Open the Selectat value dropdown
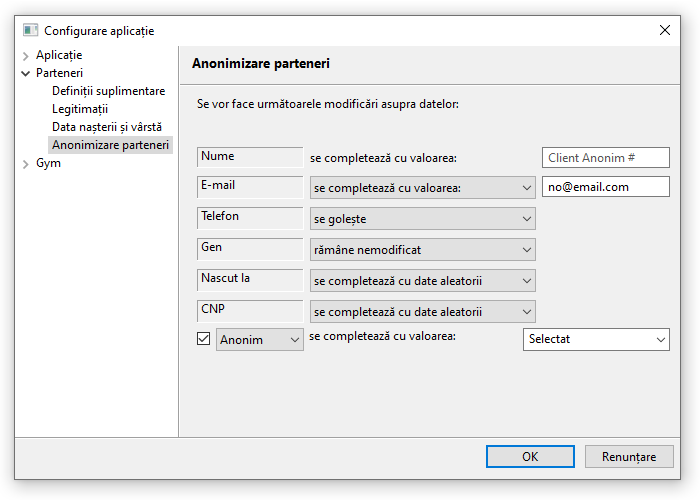Image resolution: width=700 pixels, height=500 pixels. (596, 340)
